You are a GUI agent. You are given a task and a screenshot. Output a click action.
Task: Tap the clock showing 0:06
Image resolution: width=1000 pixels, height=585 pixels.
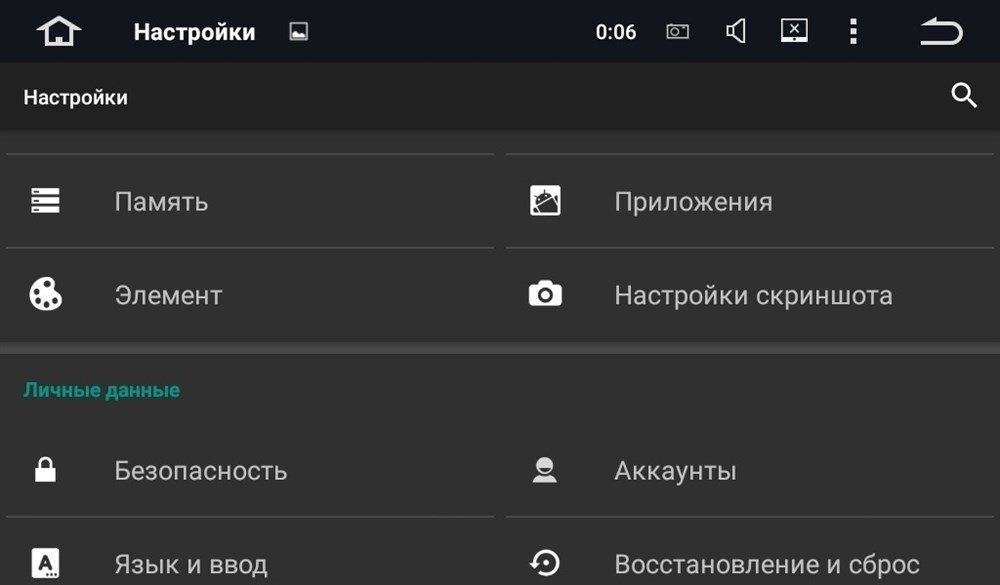(x=616, y=32)
